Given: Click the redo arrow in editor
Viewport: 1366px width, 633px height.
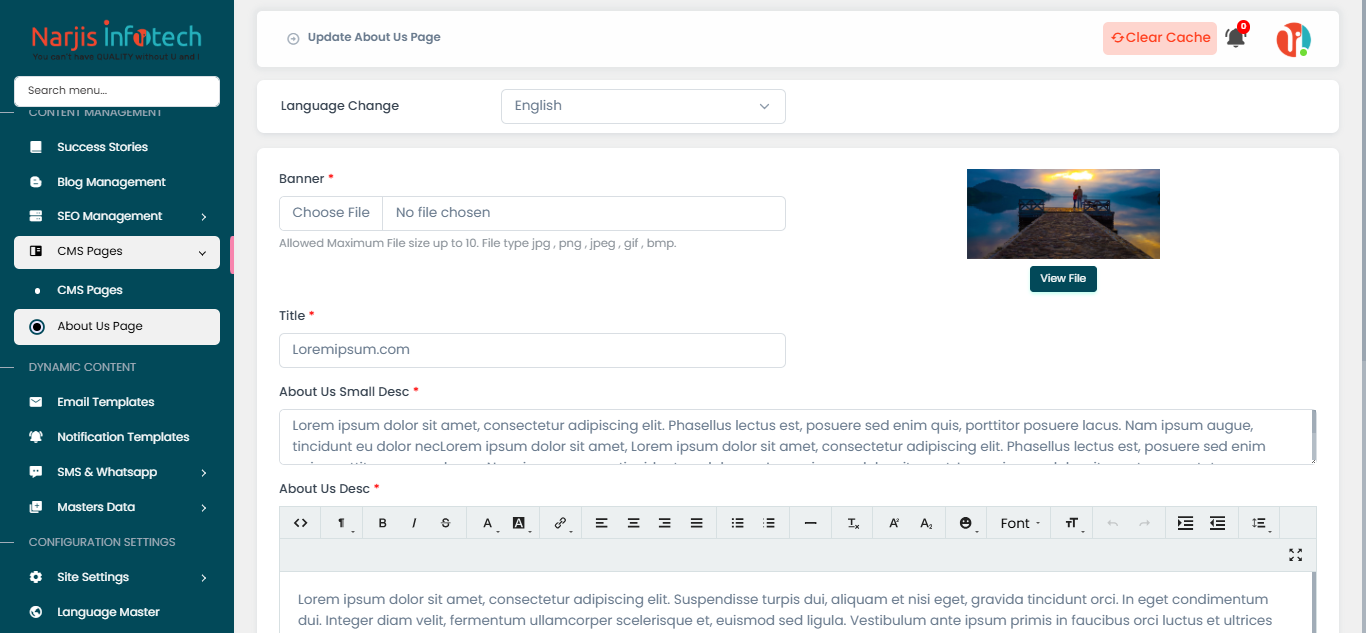Looking at the screenshot, I should (1145, 523).
